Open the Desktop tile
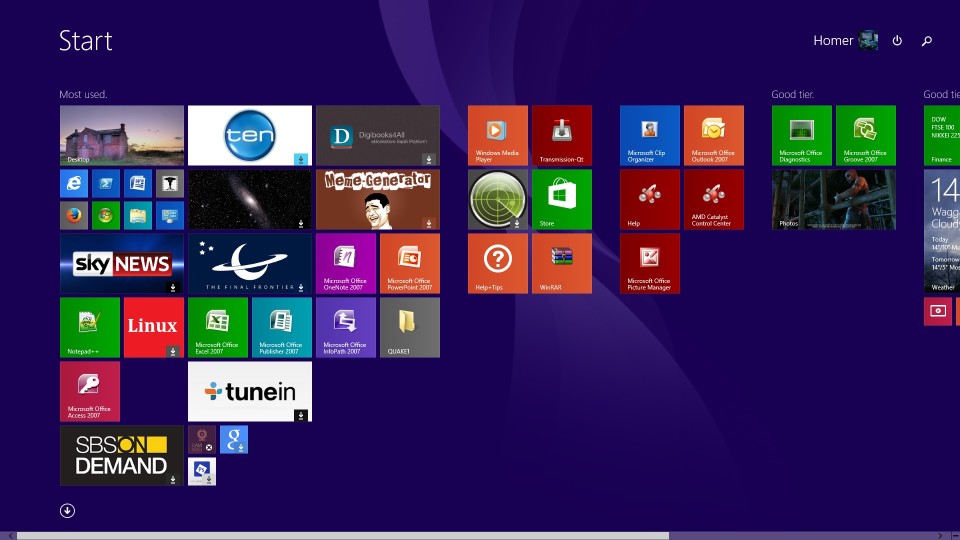 122,135
